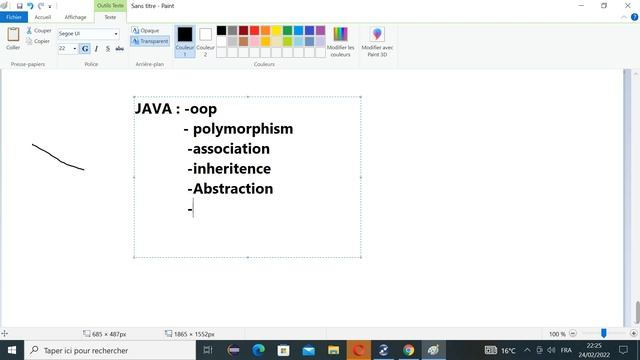640x360 pixels.
Task: Toggle italic formatting
Action: 96,49
